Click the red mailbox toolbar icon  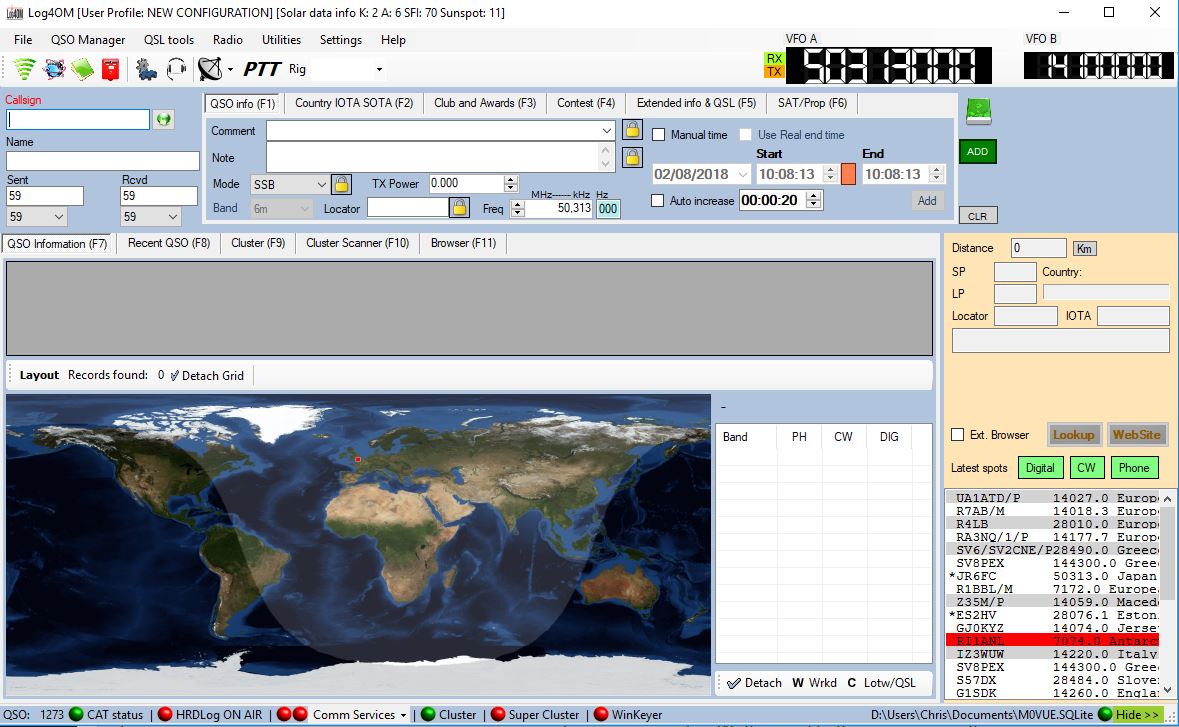click(111, 69)
